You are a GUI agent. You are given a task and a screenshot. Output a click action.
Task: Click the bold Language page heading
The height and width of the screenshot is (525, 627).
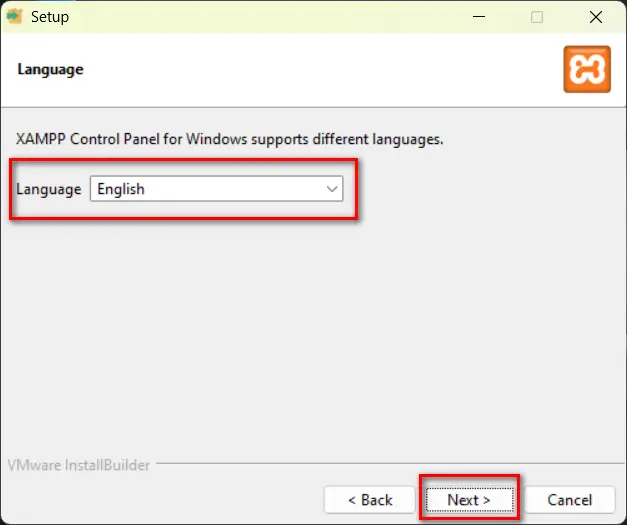click(50, 69)
